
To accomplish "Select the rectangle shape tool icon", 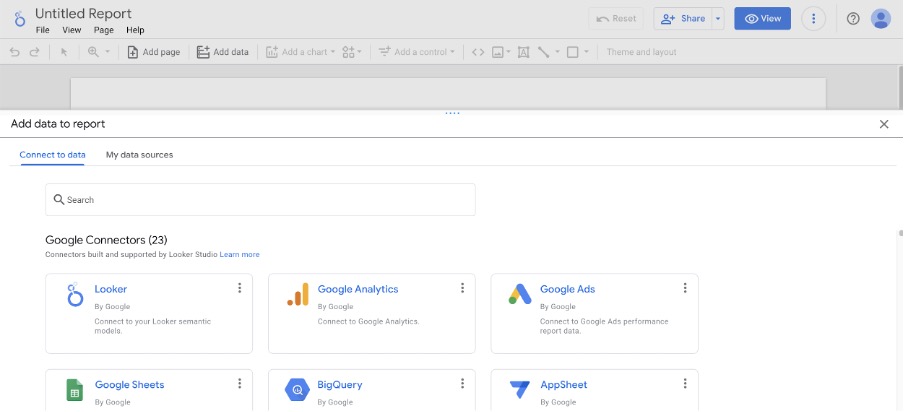I will pos(572,52).
